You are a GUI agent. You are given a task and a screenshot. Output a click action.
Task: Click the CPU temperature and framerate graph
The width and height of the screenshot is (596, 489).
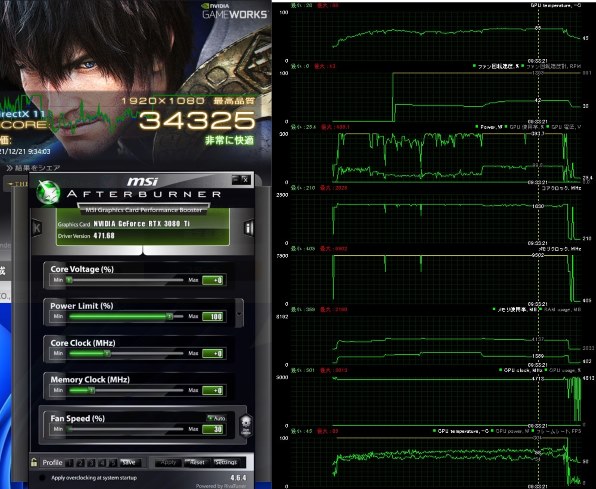coord(435,462)
